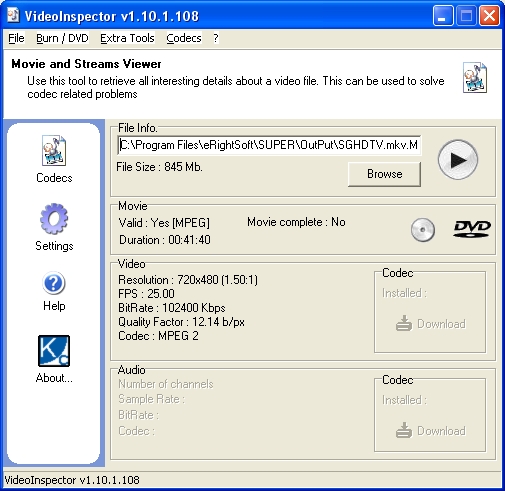Open the Settings gear icon

pyautogui.click(x=54, y=219)
